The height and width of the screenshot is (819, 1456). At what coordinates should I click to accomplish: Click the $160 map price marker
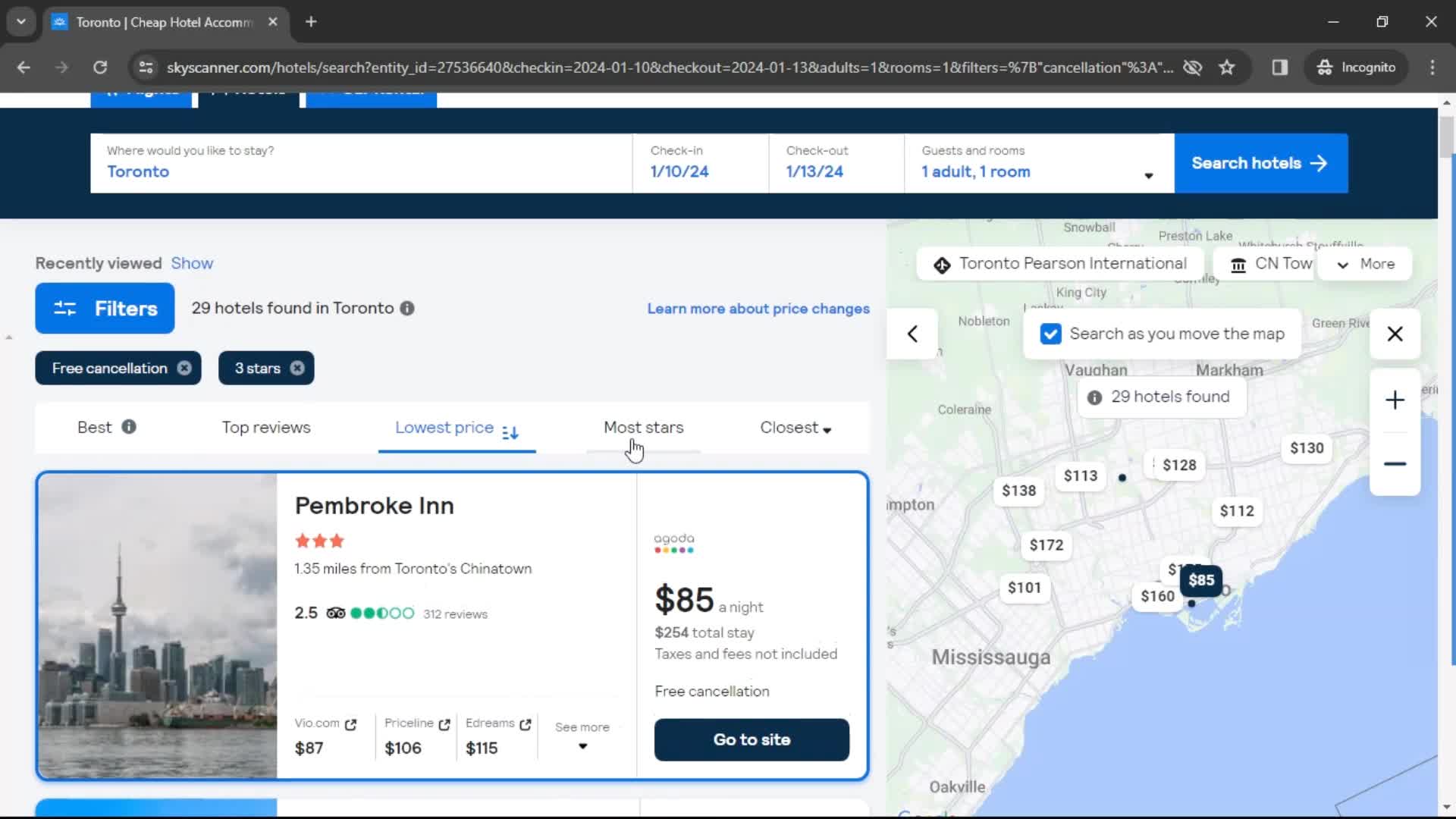[1157, 596]
